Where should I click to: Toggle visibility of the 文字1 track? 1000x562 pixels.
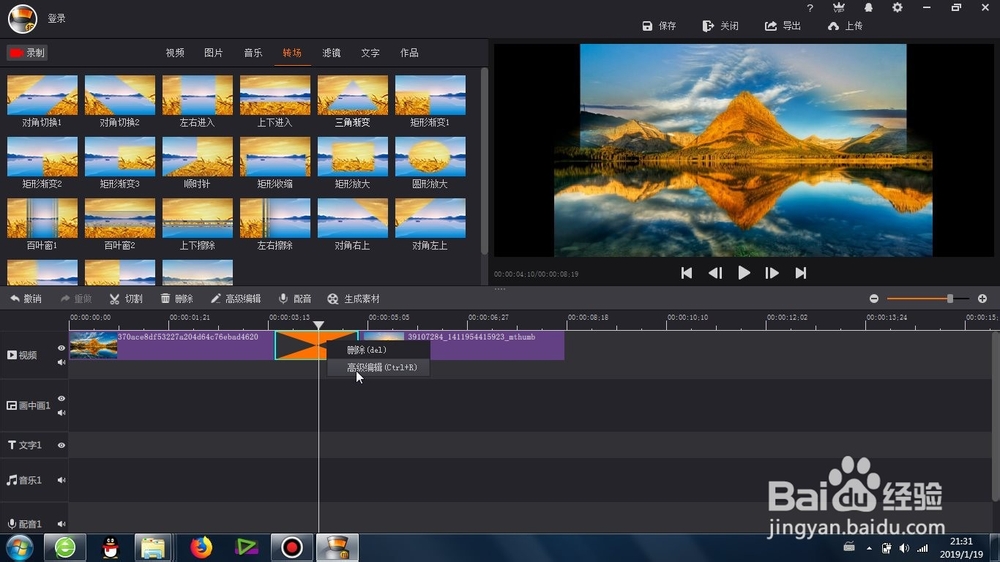pyautogui.click(x=61, y=445)
